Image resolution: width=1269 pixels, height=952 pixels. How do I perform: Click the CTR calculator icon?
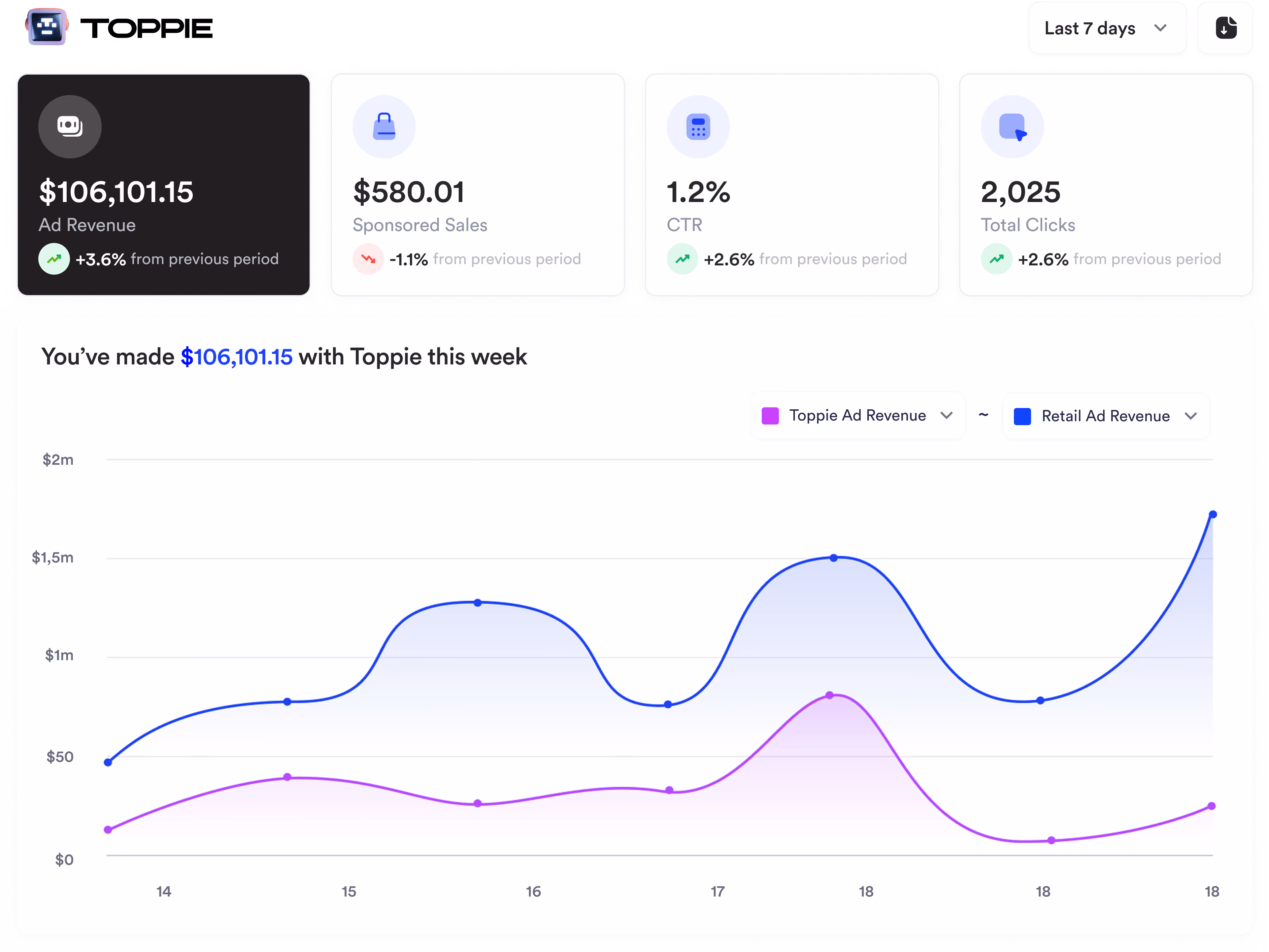coord(698,127)
